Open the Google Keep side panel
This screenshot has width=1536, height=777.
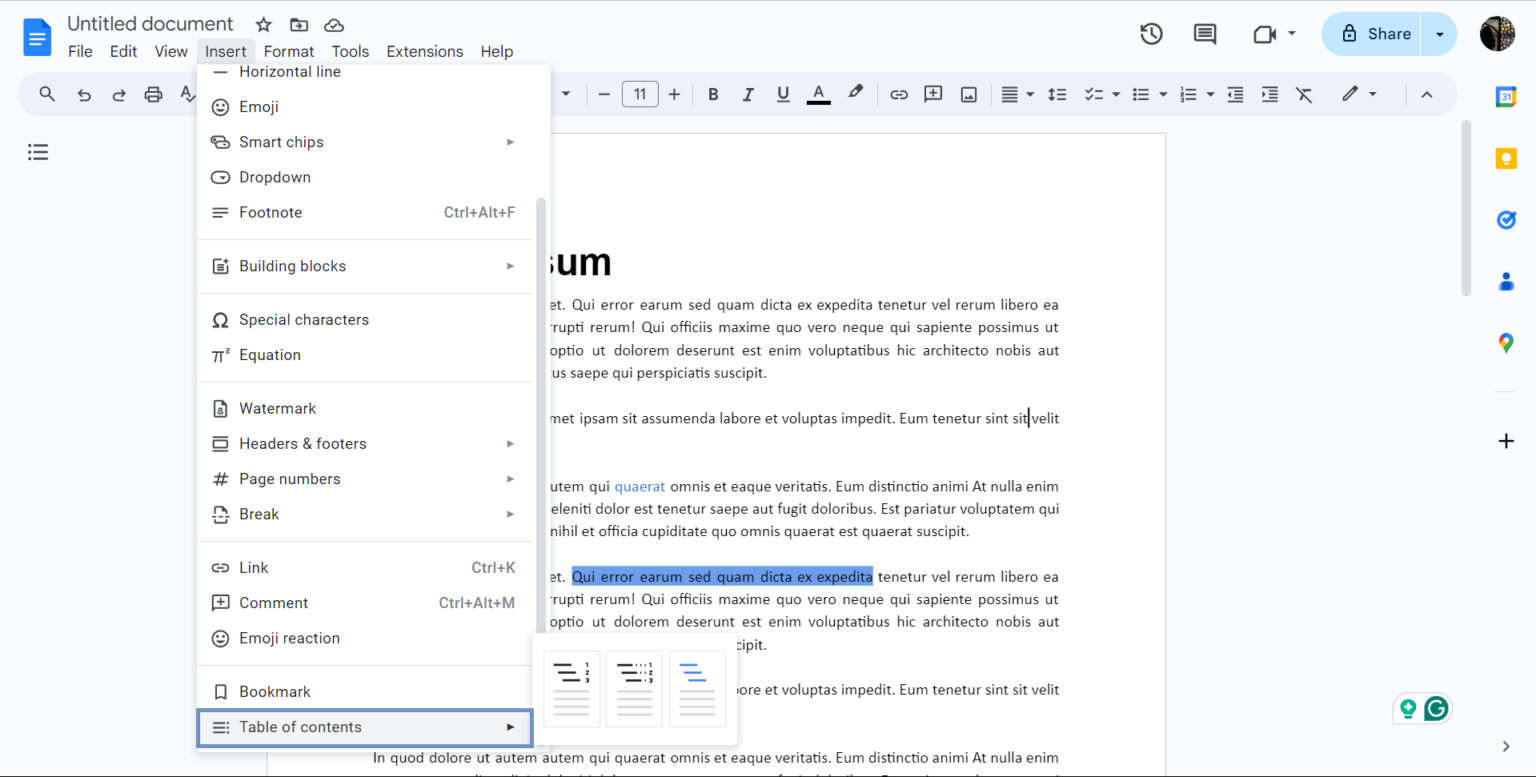(x=1506, y=158)
